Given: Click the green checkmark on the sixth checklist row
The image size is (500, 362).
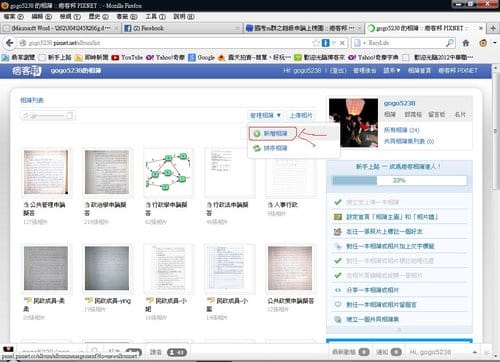Looking at the screenshot, I should coord(338,275).
